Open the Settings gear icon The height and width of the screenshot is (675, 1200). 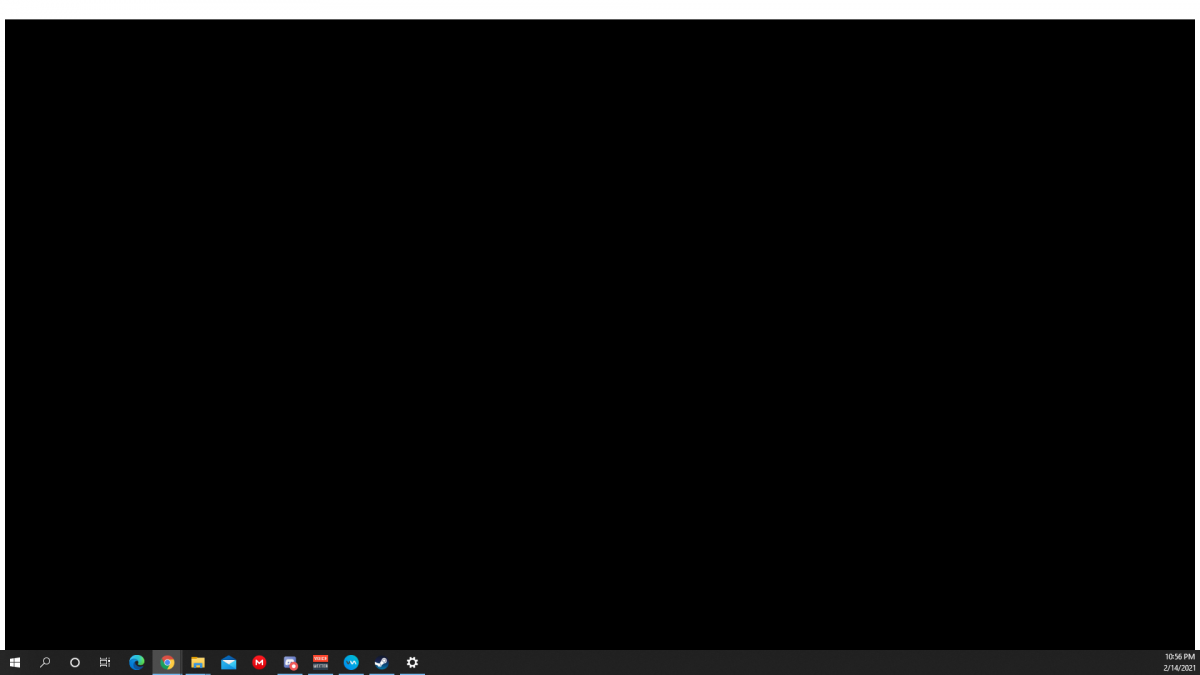click(412, 662)
